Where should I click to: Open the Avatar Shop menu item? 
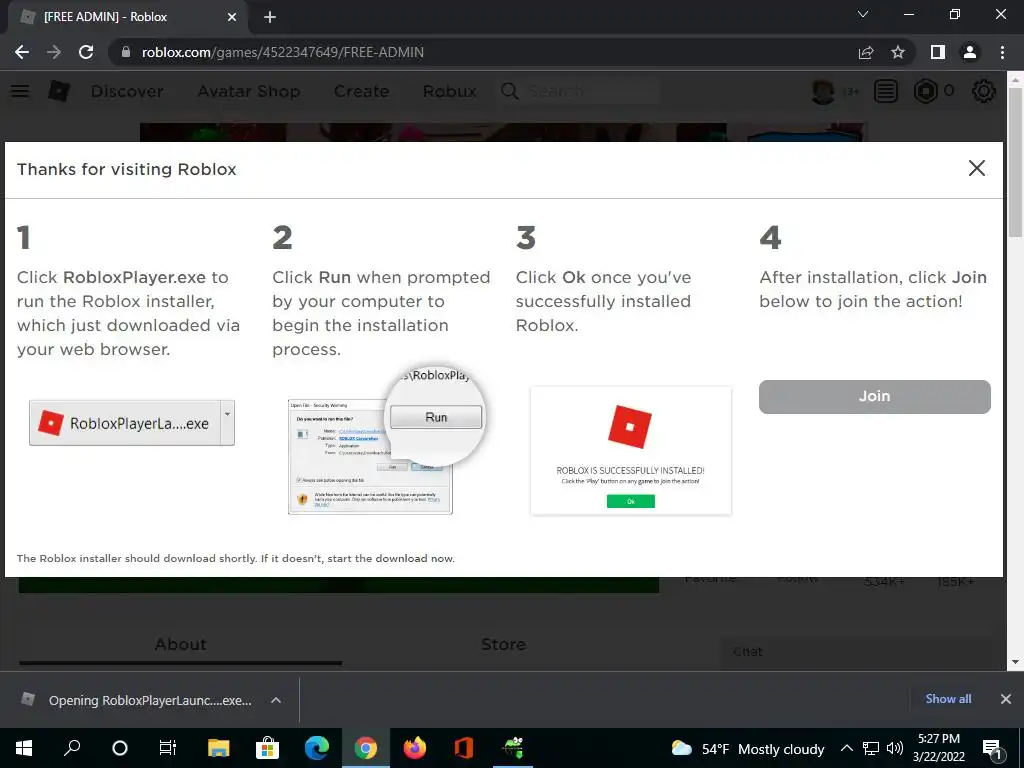pyautogui.click(x=249, y=91)
